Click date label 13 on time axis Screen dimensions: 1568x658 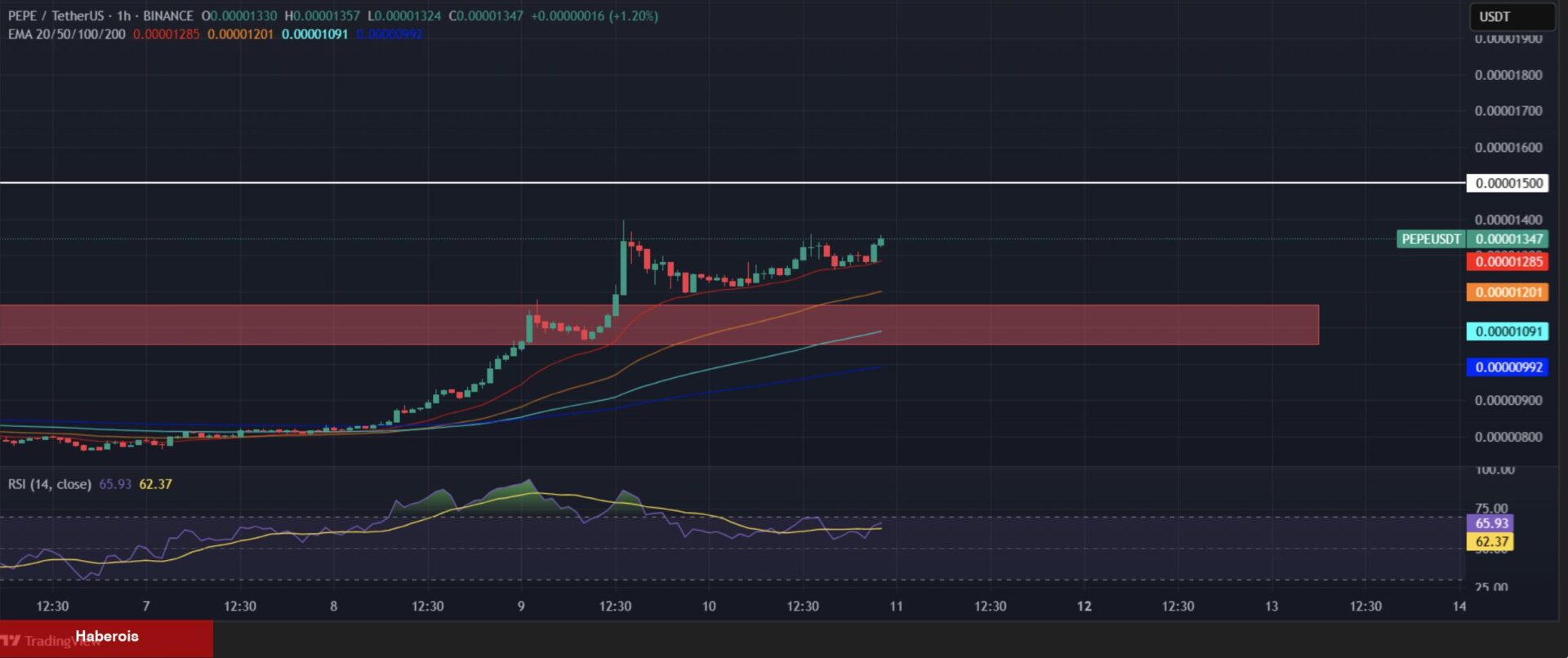[x=1272, y=606]
